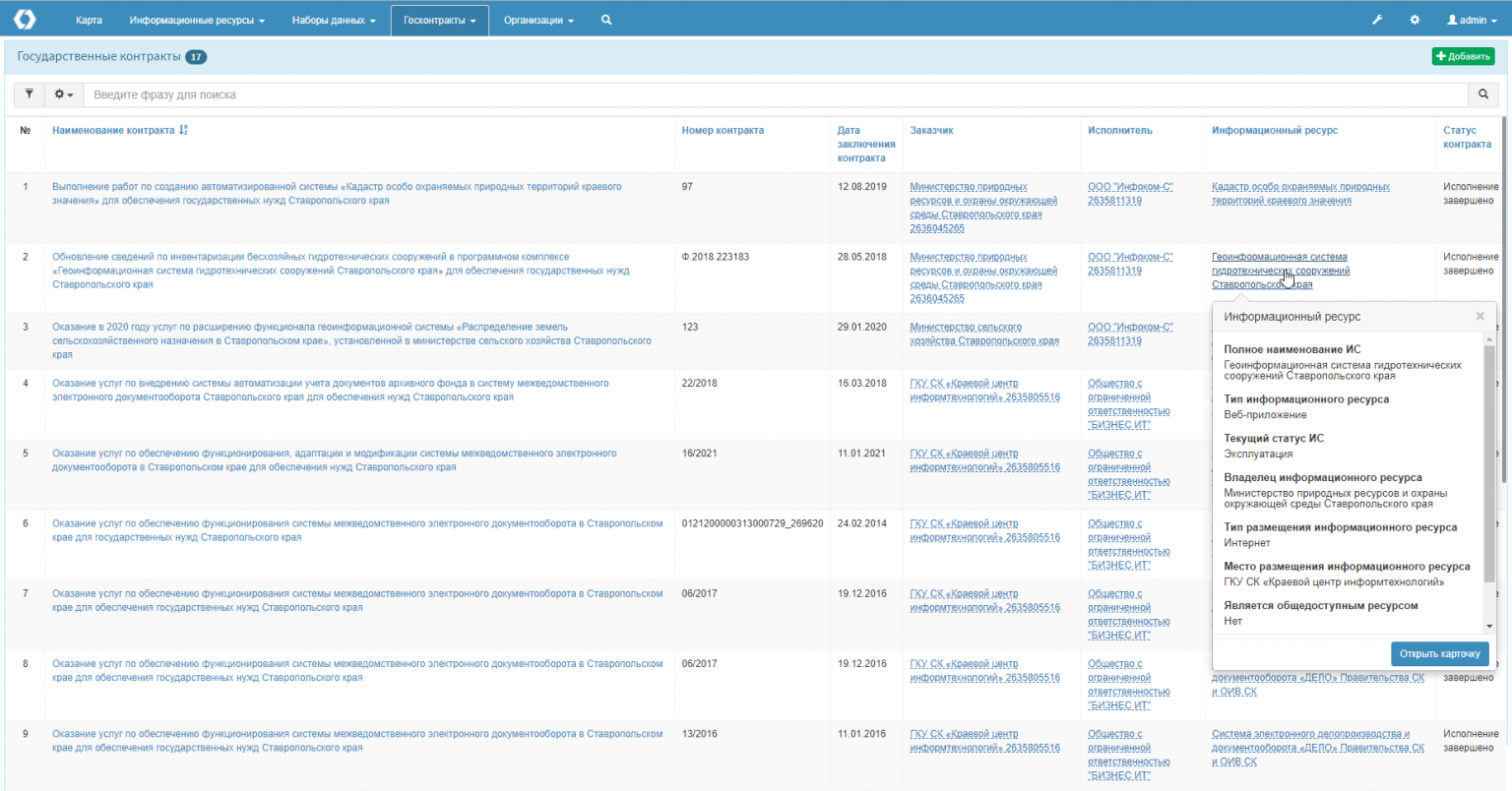
Task: Open customer link in row 1
Action: click(983, 207)
